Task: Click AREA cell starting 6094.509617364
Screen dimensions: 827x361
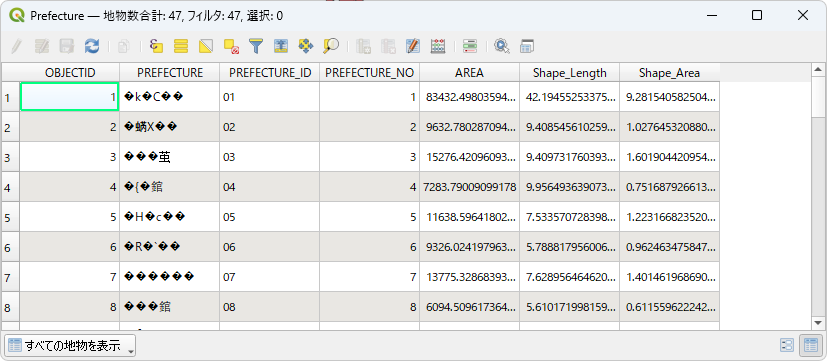Action: [469, 307]
